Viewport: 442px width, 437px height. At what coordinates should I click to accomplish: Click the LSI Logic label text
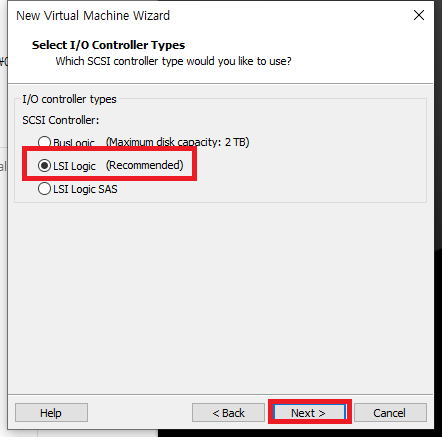[x=74, y=166]
